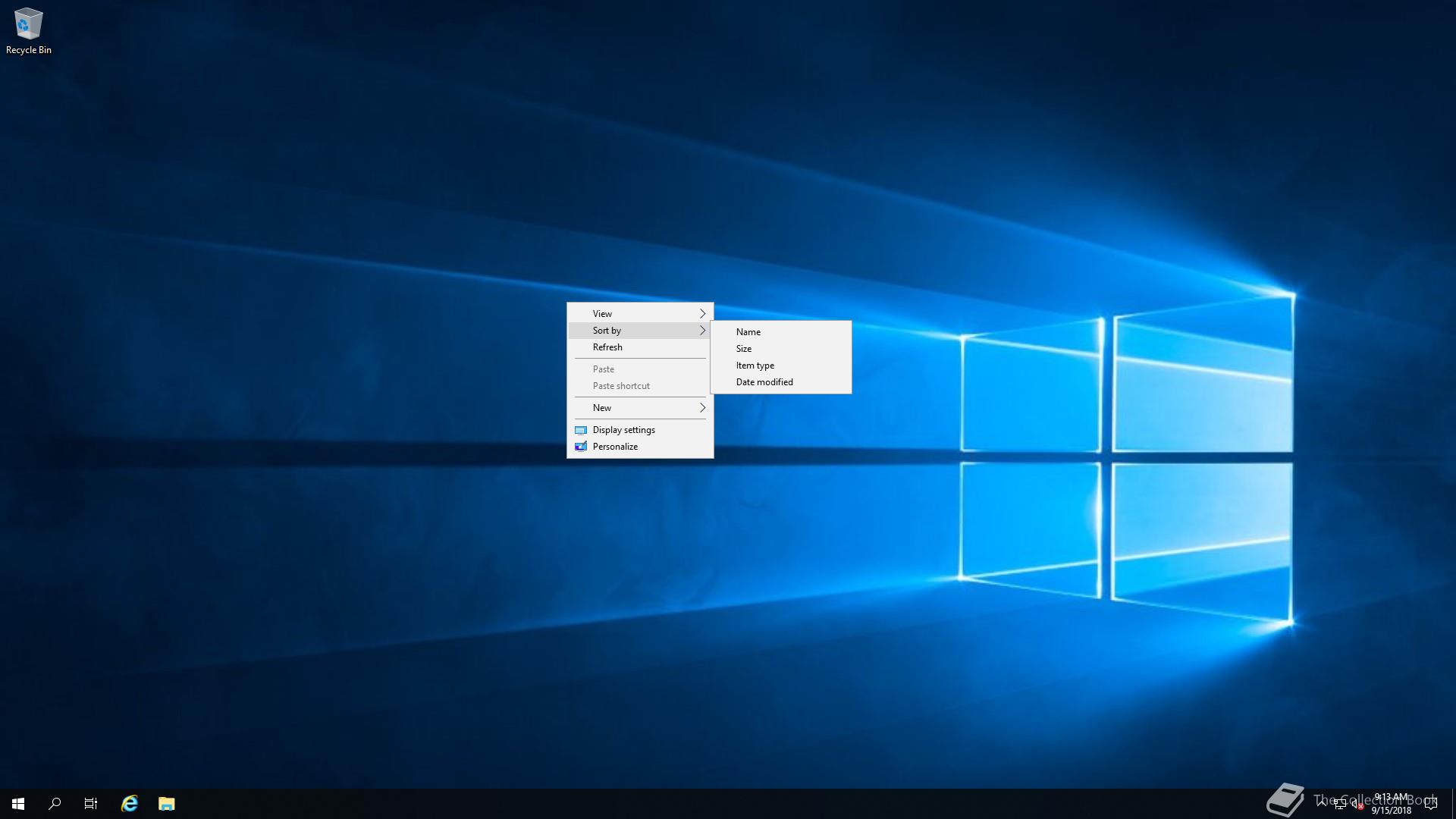This screenshot has width=1456, height=819.
Task: Click Refresh in the context menu
Action: (607, 347)
